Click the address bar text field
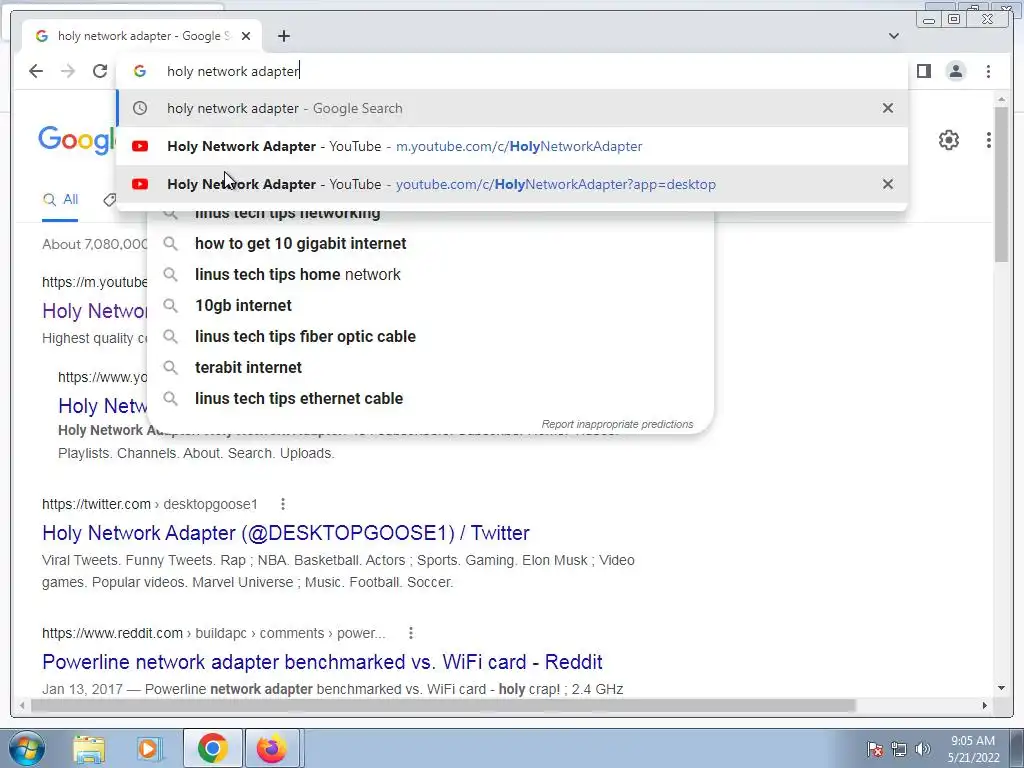Image resolution: width=1024 pixels, height=768 pixels. (512, 71)
